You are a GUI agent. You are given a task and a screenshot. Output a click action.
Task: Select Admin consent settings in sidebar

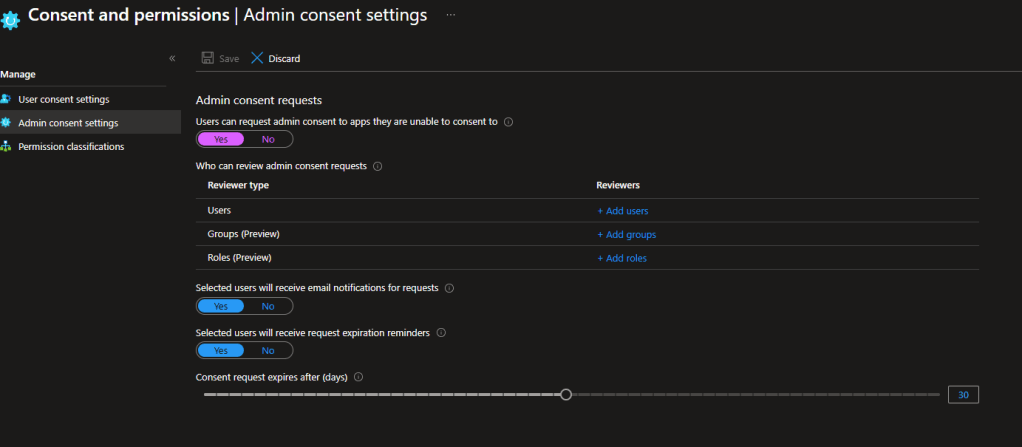tap(67, 123)
